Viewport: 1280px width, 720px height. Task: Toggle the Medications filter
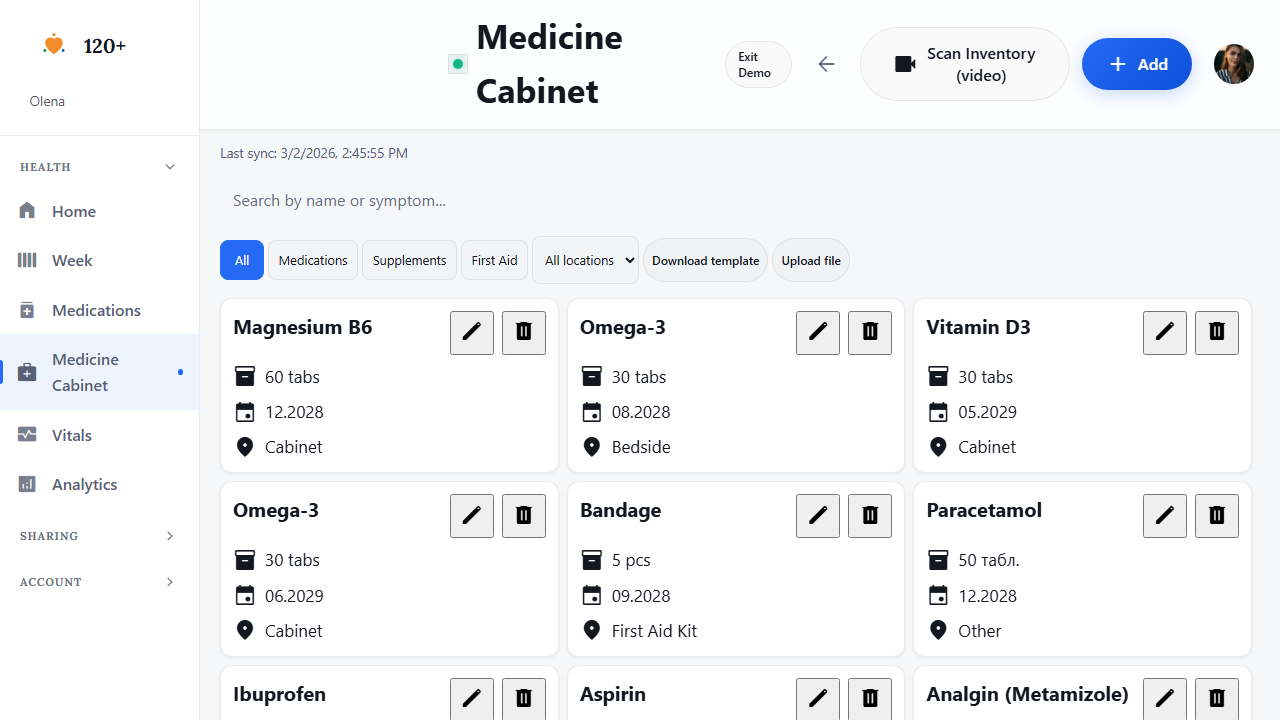[x=312, y=260]
